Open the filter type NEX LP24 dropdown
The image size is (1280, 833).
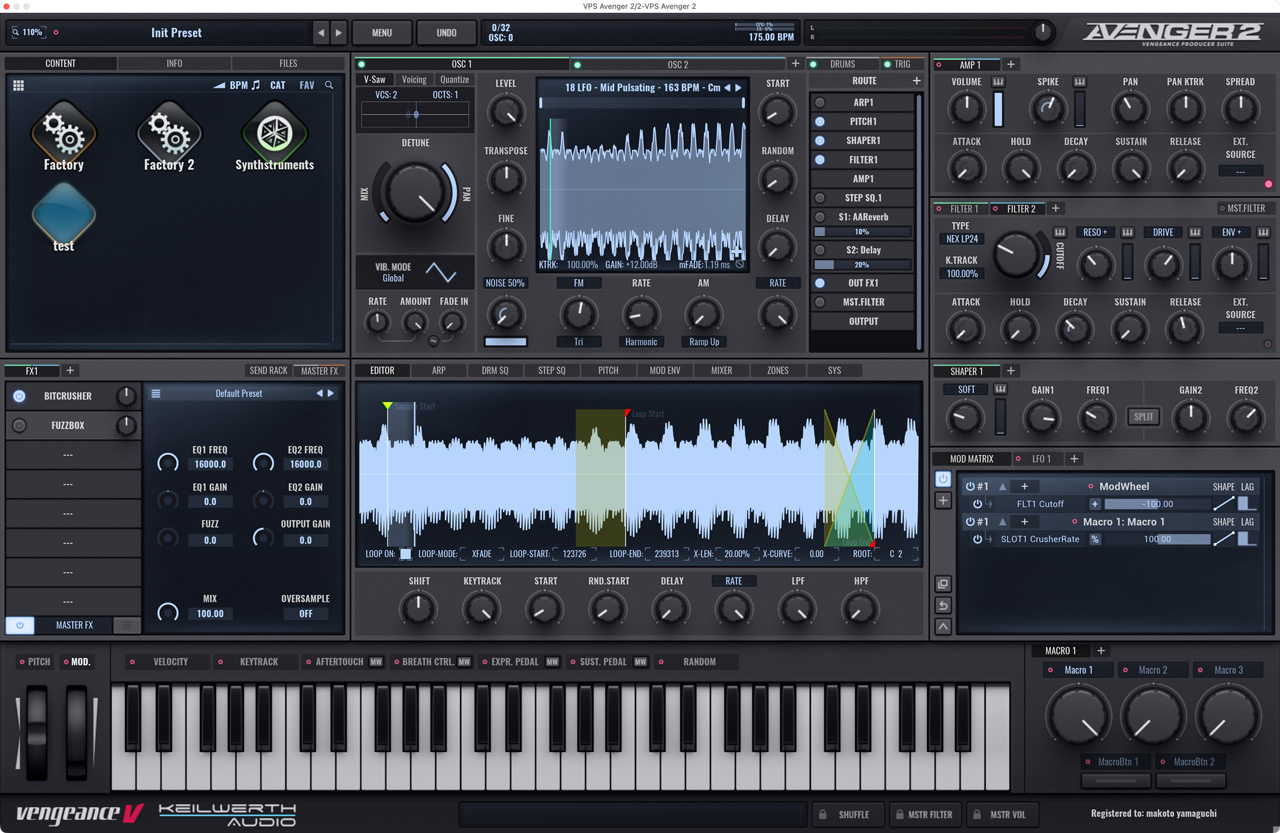(x=962, y=240)
